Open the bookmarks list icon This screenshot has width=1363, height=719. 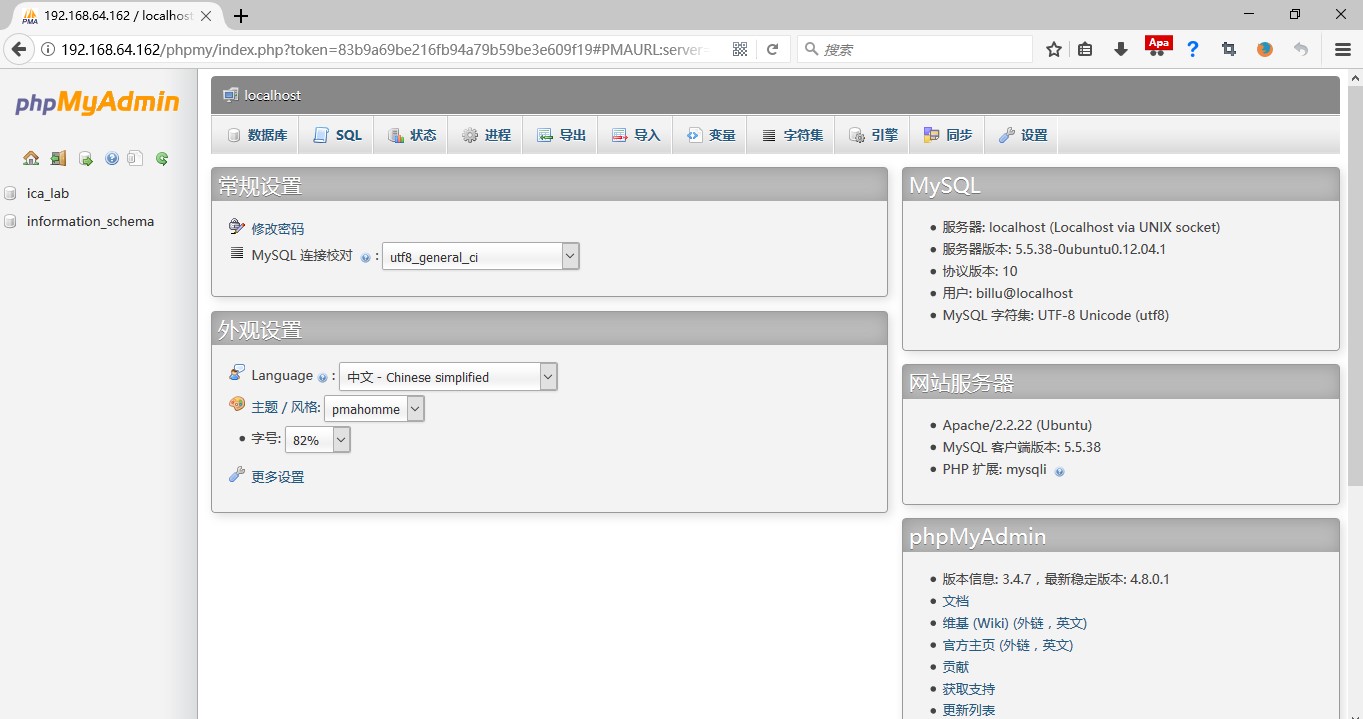click(1085, 49)
